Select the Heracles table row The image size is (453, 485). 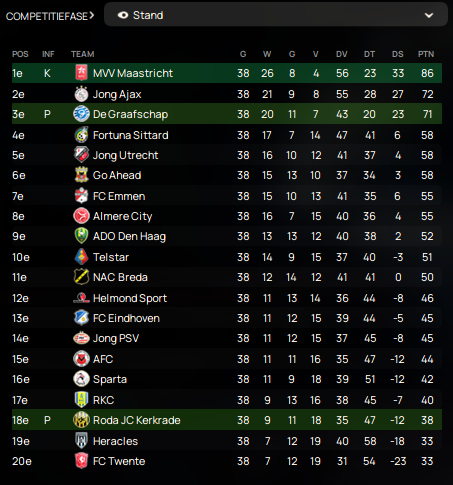(x=227, y=441)
